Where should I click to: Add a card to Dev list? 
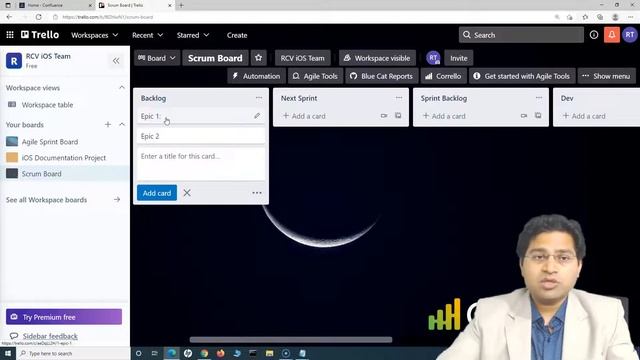pos(584,116)
